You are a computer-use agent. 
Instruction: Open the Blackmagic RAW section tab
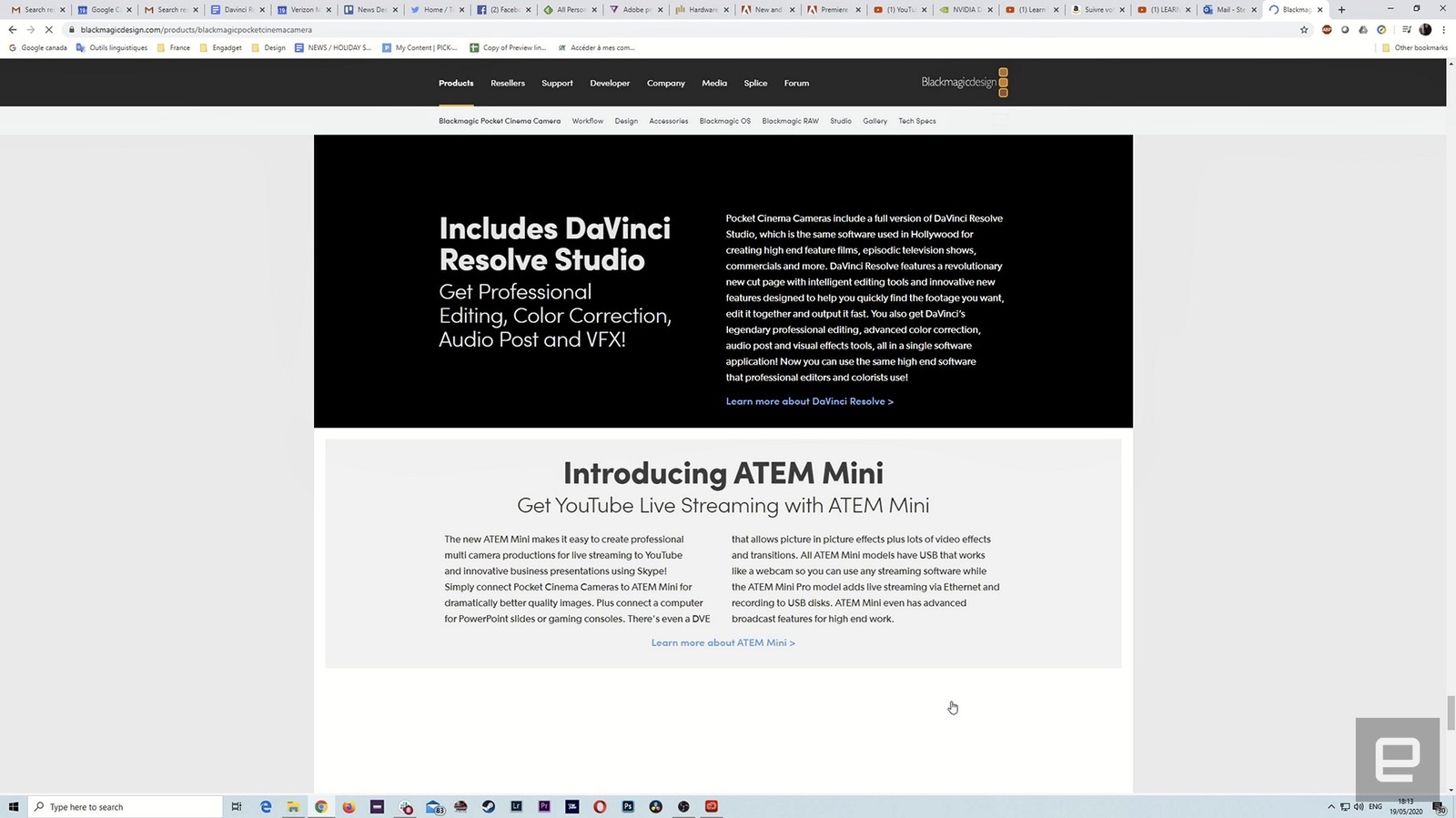click(x=790, y=121)
